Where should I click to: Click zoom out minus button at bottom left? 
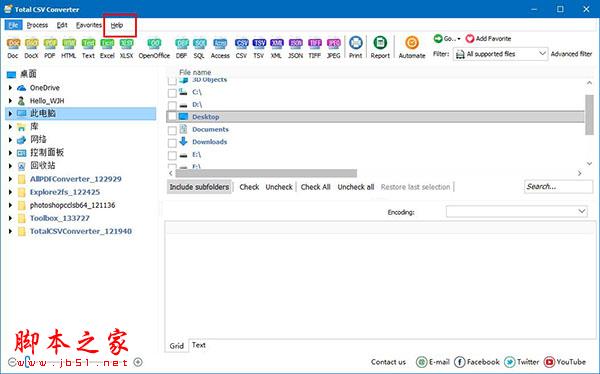(12, 362)
